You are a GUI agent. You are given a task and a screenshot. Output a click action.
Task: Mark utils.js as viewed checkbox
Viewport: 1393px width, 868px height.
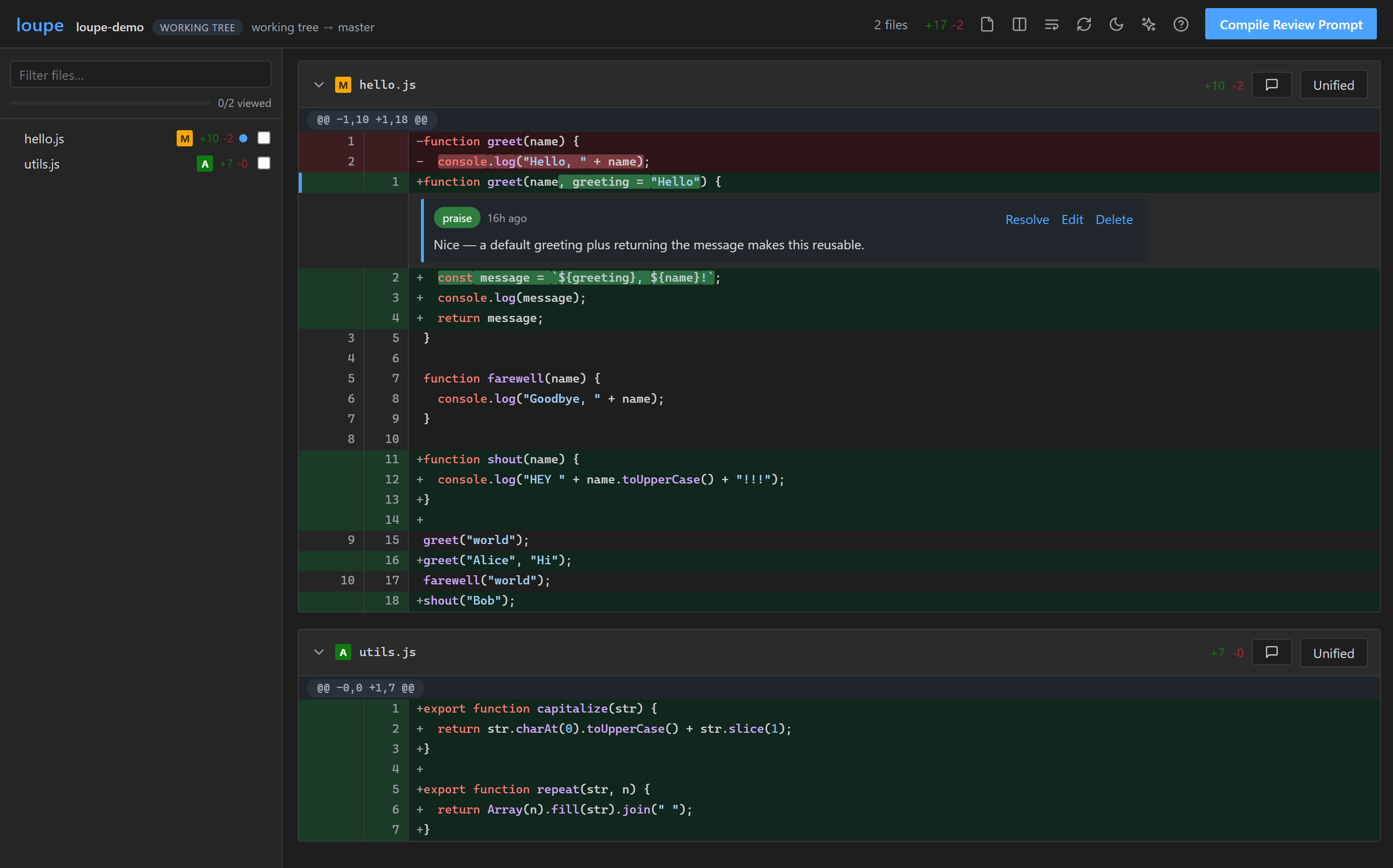pyautogui.click(x=263, y=163)
